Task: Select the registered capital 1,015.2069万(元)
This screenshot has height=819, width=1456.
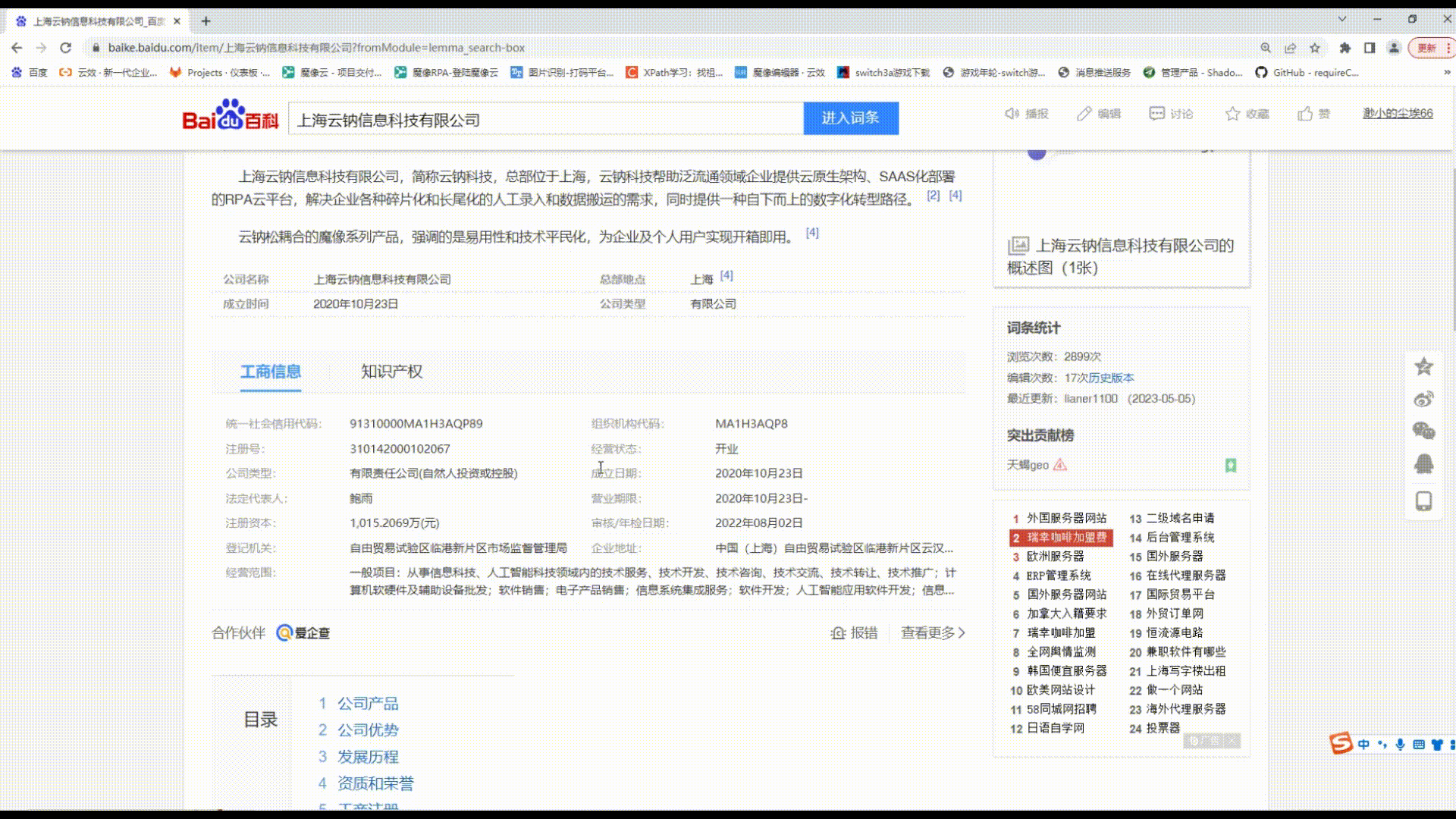Action: point(394,523)
